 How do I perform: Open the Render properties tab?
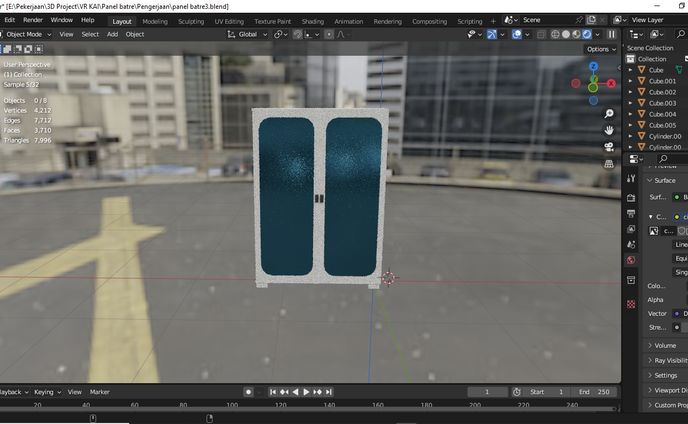click(631, 198)
